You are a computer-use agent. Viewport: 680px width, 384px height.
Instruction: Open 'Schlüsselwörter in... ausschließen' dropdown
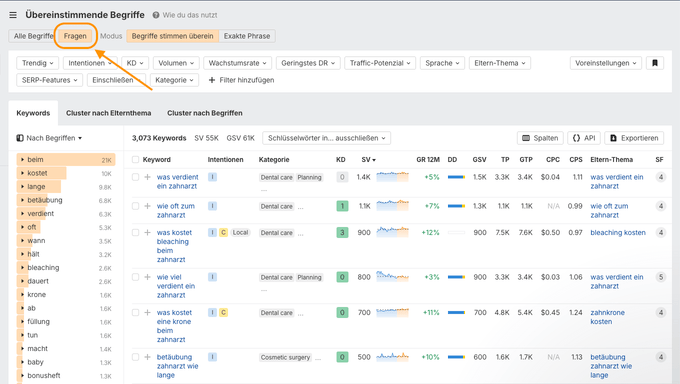326,138
